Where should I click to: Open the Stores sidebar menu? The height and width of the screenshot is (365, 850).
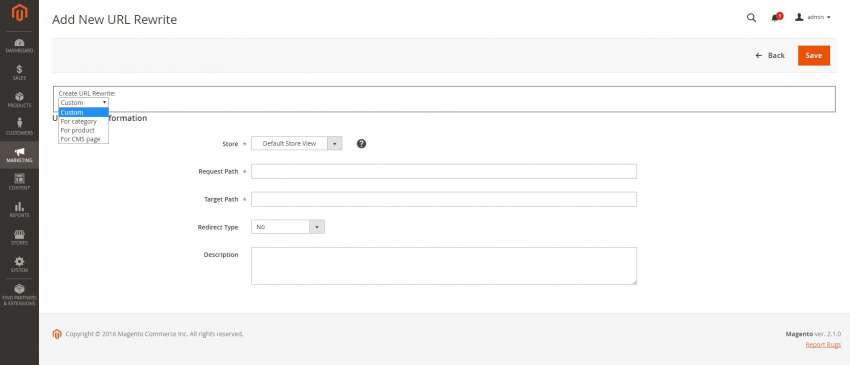coord(19,238)
